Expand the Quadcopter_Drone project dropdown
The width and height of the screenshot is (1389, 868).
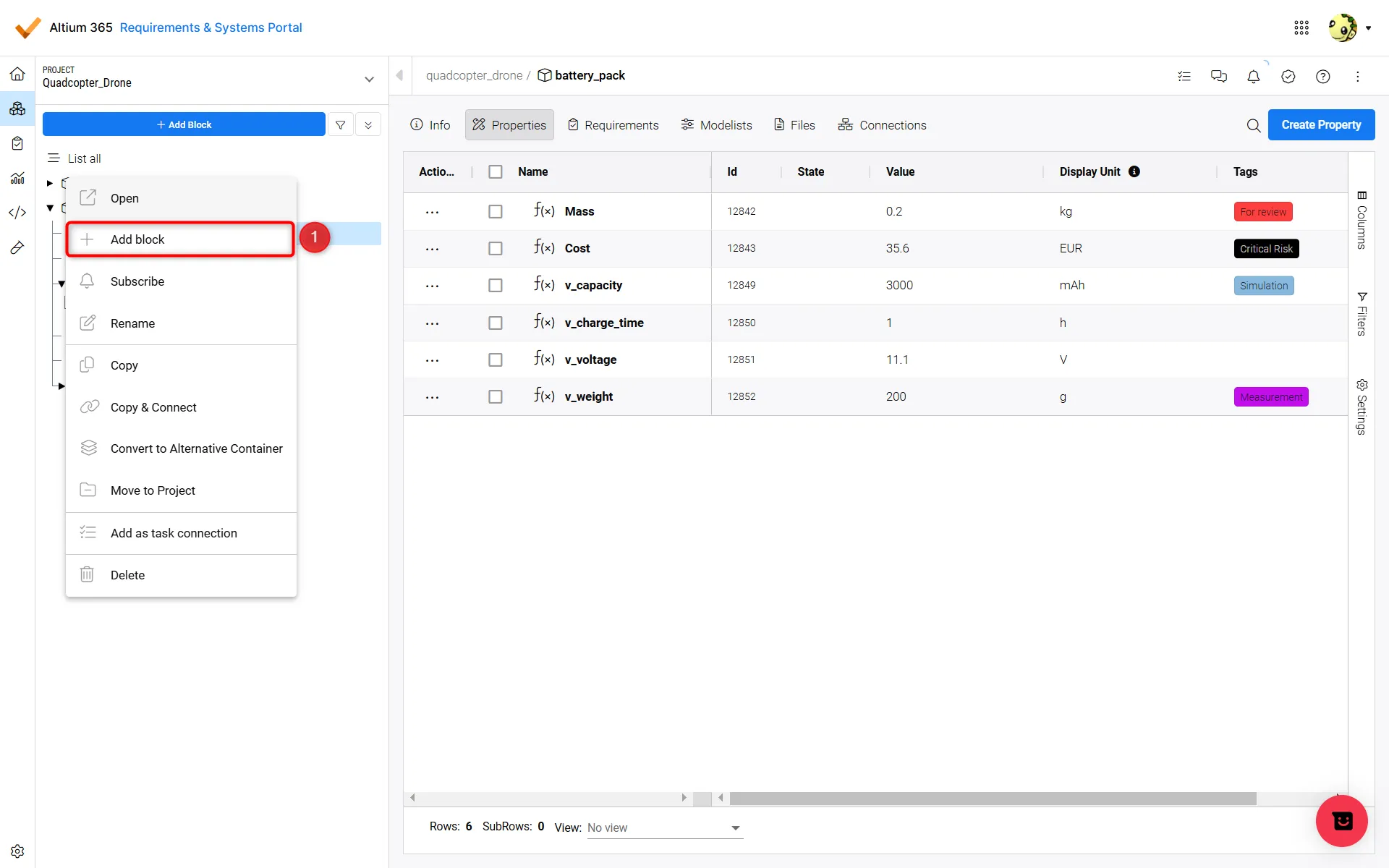tap(369, 79)
